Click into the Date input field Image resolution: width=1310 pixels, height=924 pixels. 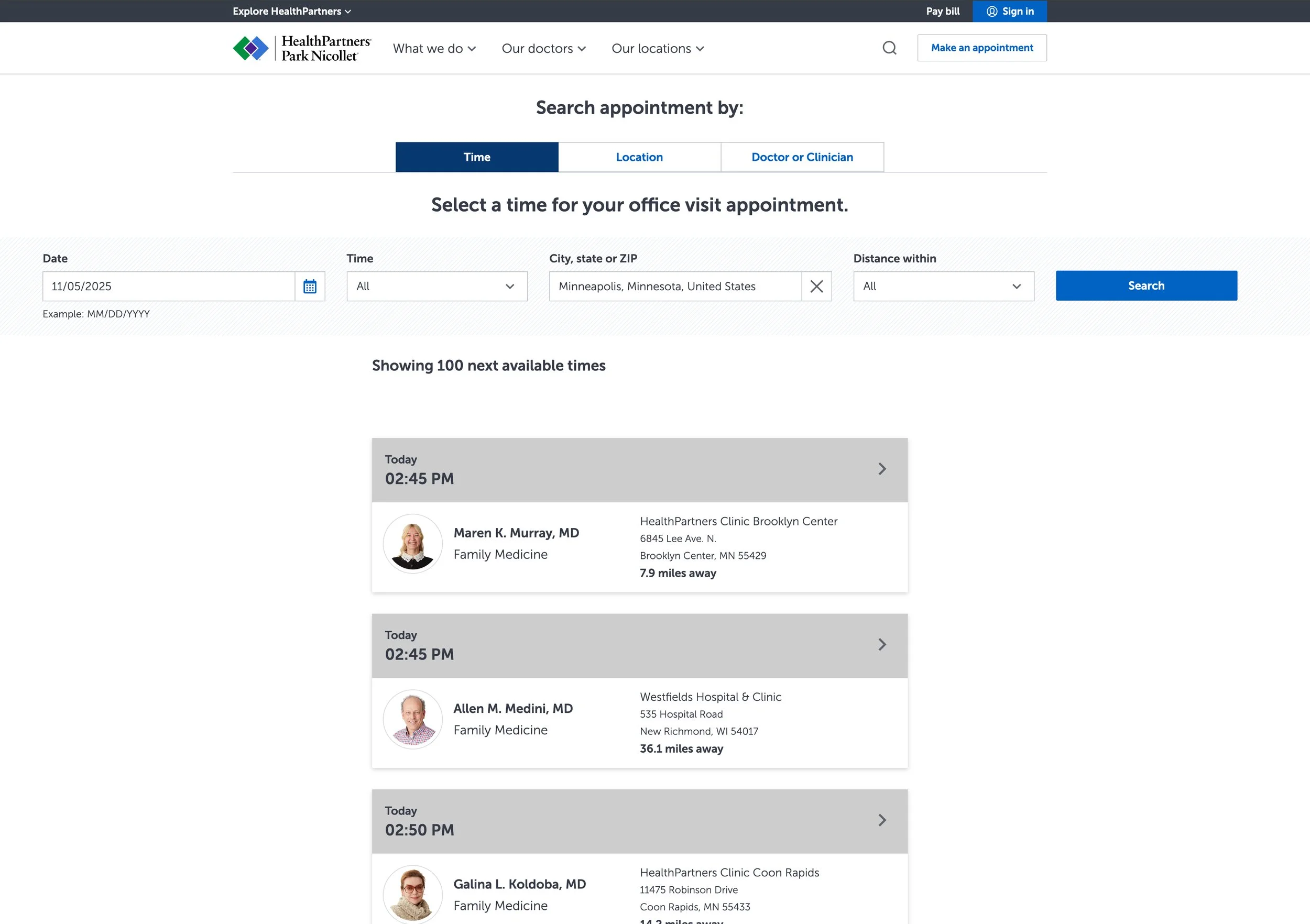coord(168,287)
